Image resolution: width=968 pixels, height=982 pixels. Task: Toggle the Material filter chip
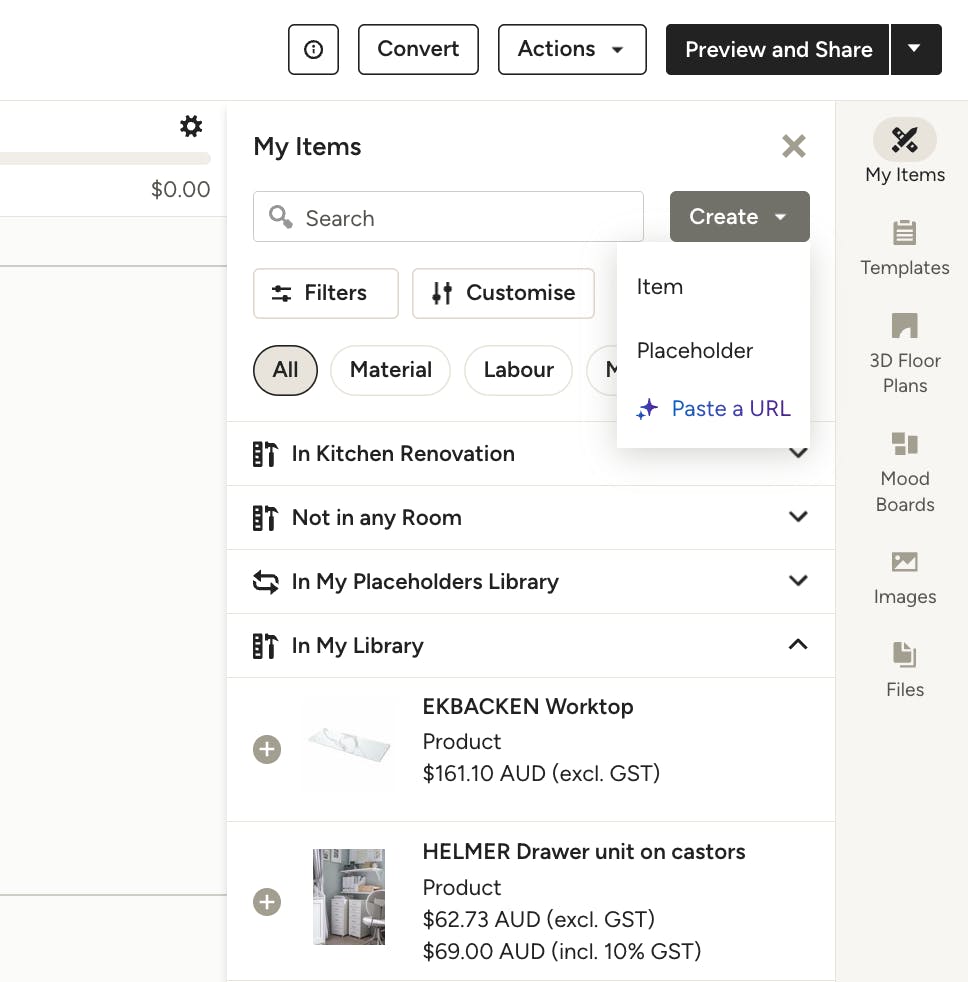(x=390, y=370)
